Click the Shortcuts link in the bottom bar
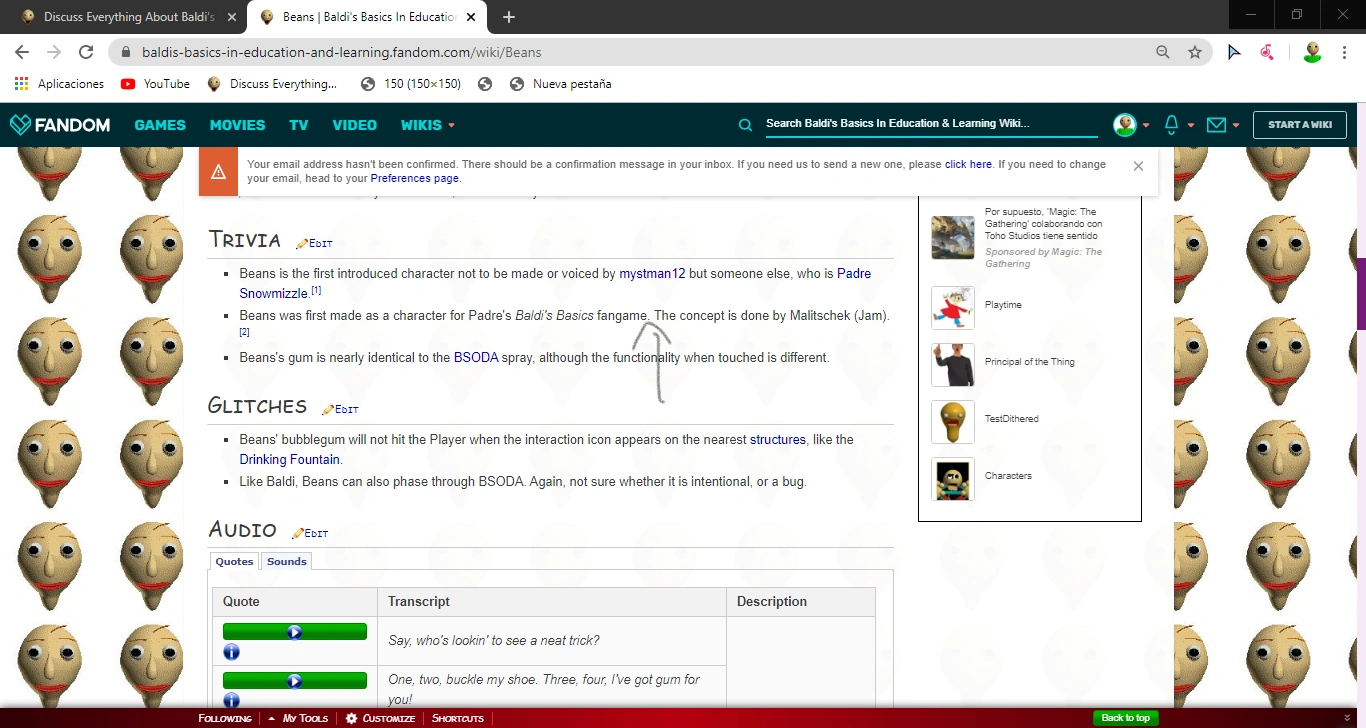This screenshot has width=1366, height=728. (x=458, y=718)
